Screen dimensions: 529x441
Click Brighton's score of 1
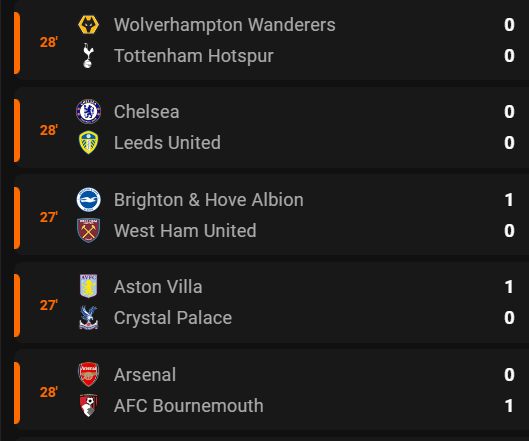[x=509, y=200]
